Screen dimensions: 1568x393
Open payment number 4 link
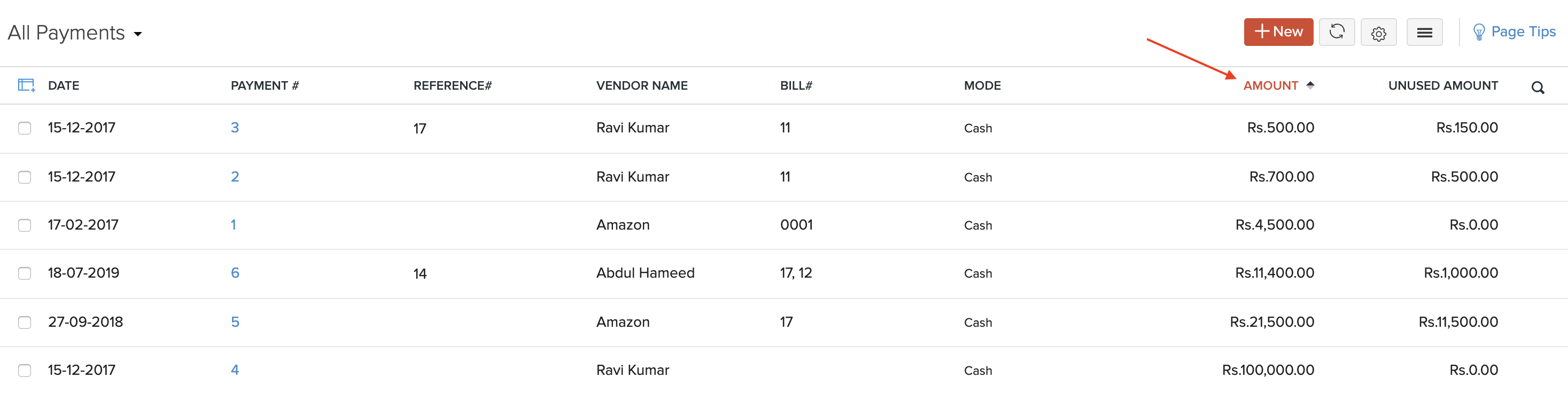click(235, 370)
